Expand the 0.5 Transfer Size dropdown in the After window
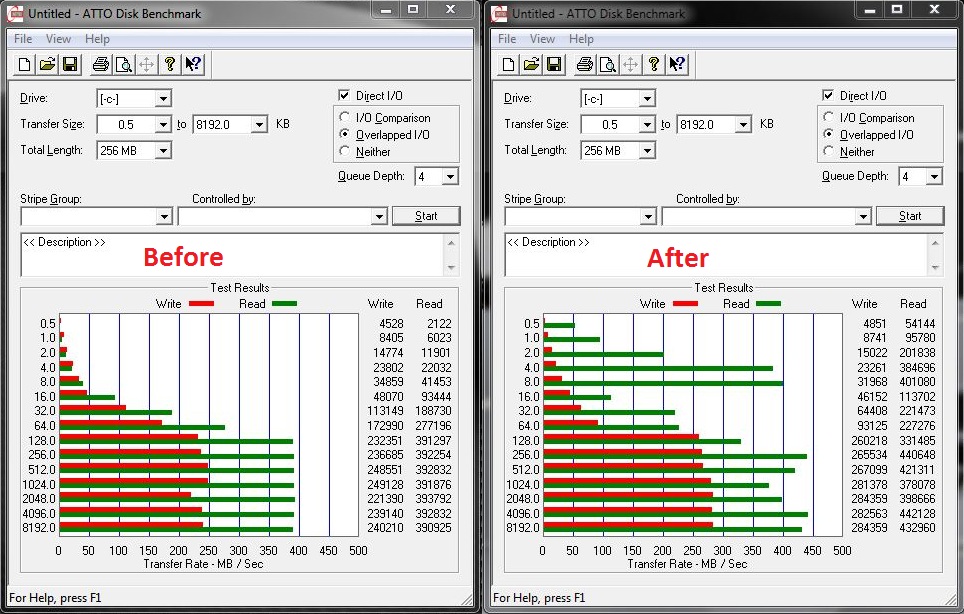Screen dimensions: 964x614 (647, 125)
